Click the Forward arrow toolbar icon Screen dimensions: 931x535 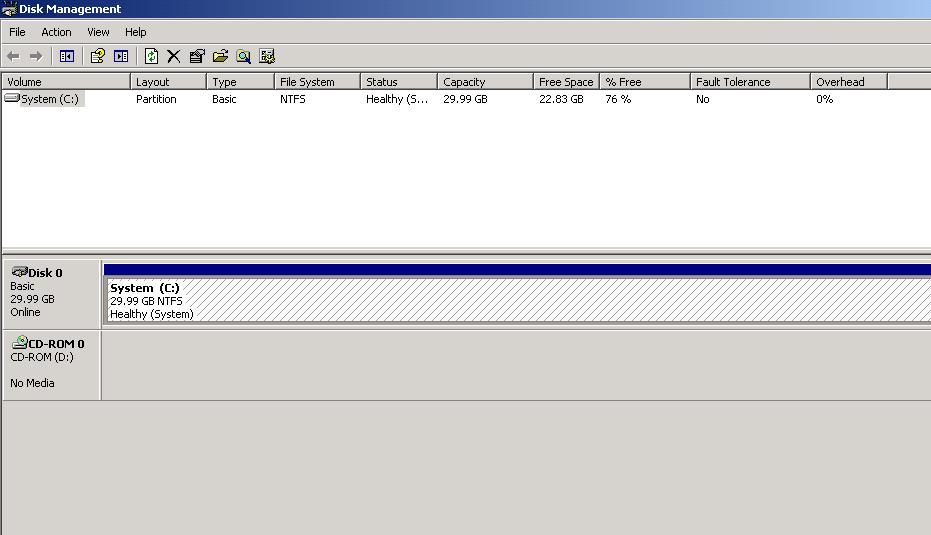pyautogui.click(x=36, y=57)
